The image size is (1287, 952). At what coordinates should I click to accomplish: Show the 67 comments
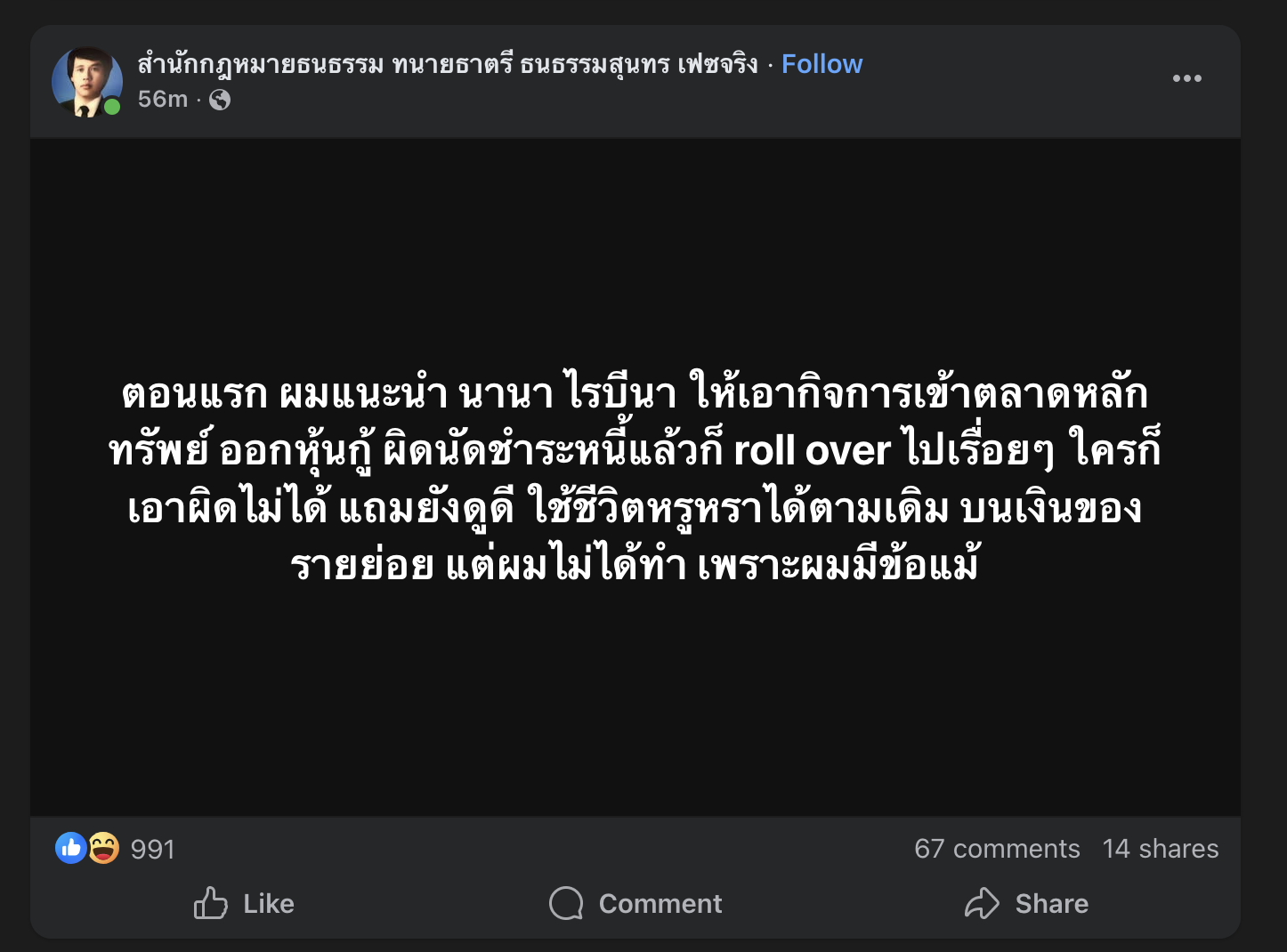tap(996, 849)
